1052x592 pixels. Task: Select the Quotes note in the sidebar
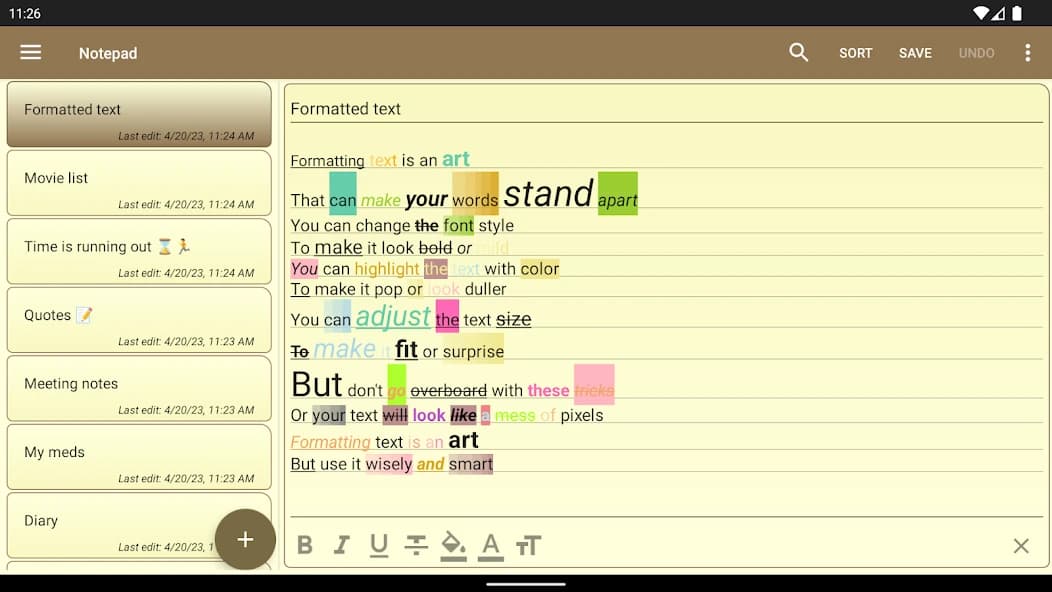tap(139, 320)
